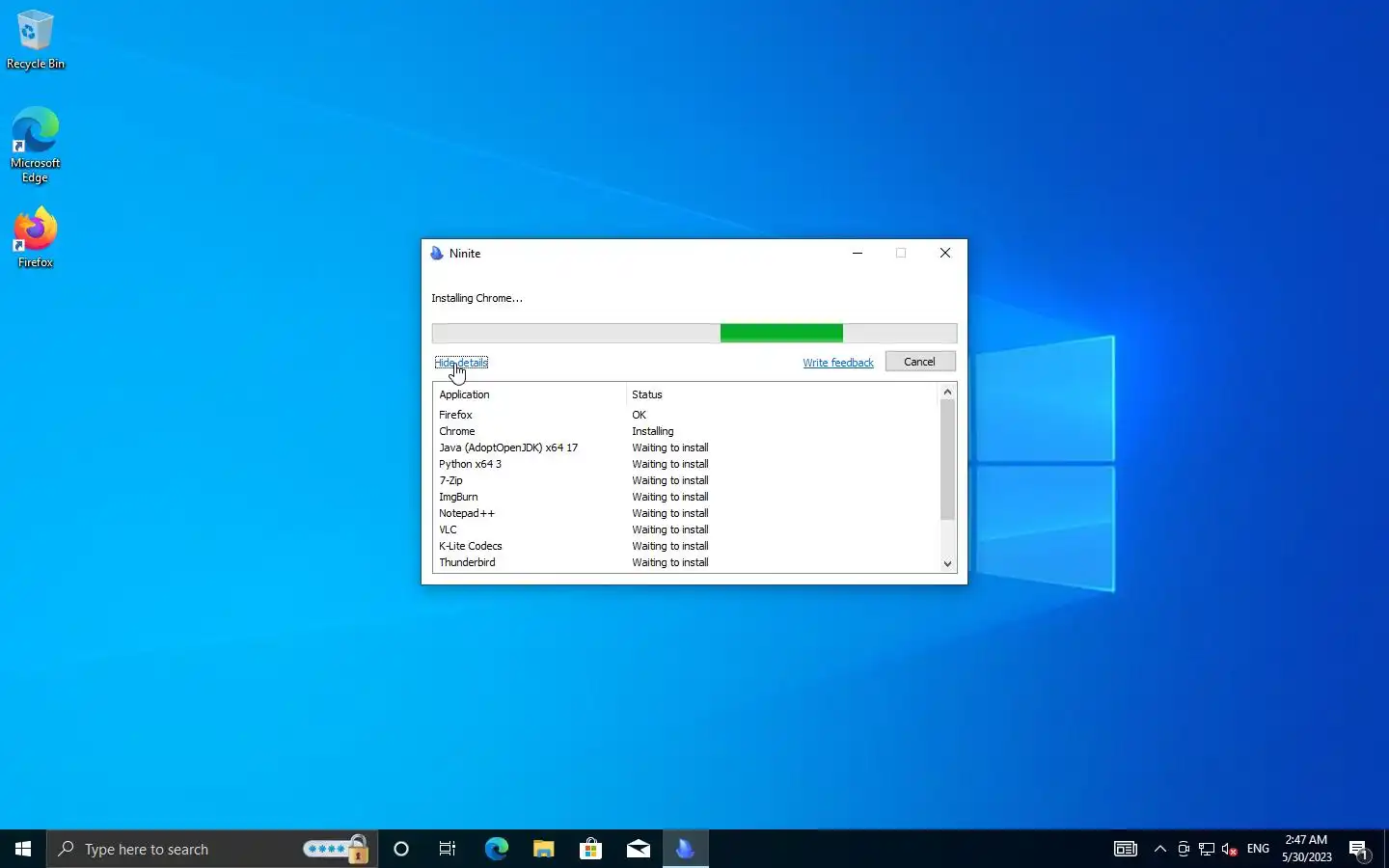Select the K-Lite Codecs row
1389x868 pixels.
[686, 546]
